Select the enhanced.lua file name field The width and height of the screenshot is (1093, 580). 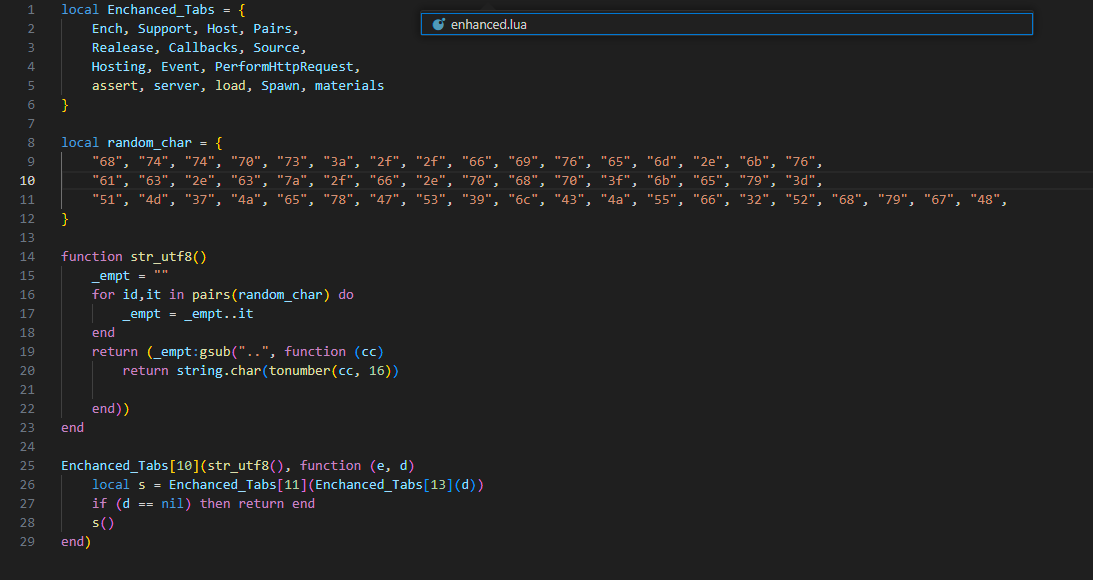coord(726,24)
